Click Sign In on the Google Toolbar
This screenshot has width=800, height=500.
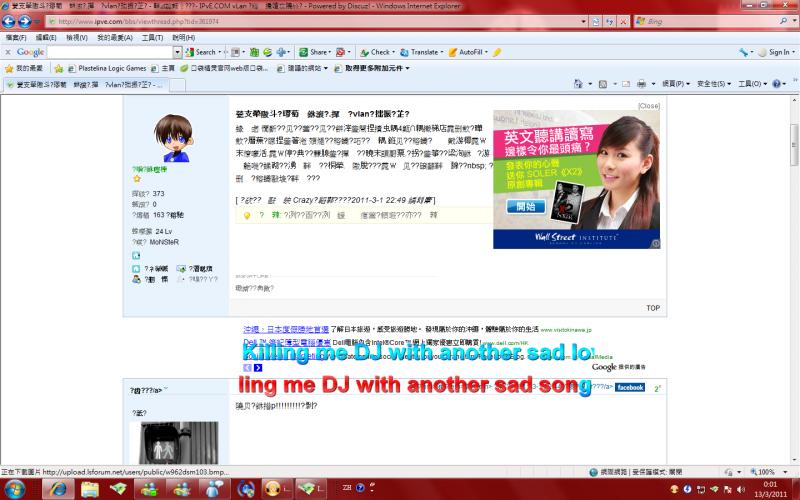click(774, 52)
